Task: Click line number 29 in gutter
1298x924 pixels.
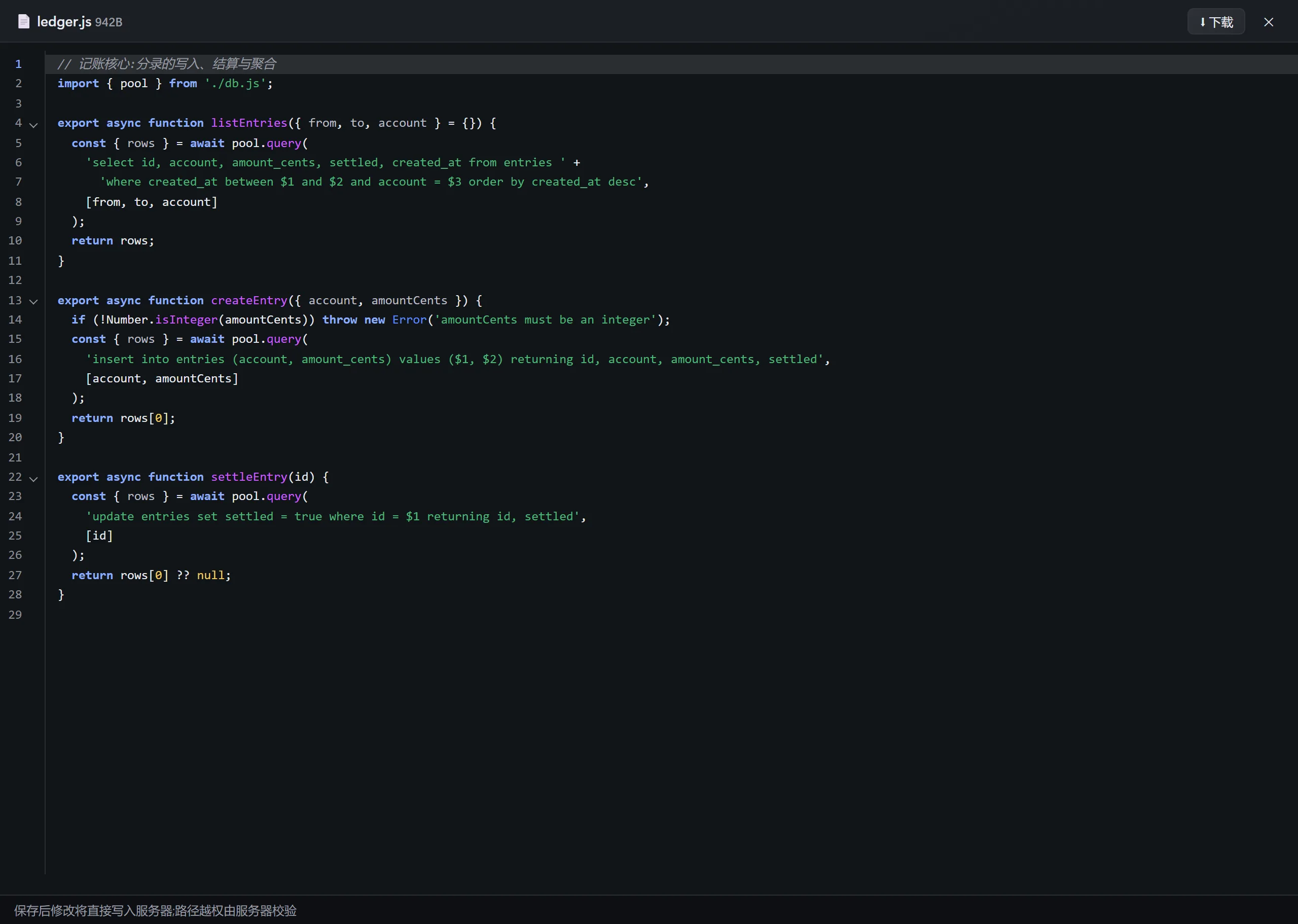Action: point(15,615)
